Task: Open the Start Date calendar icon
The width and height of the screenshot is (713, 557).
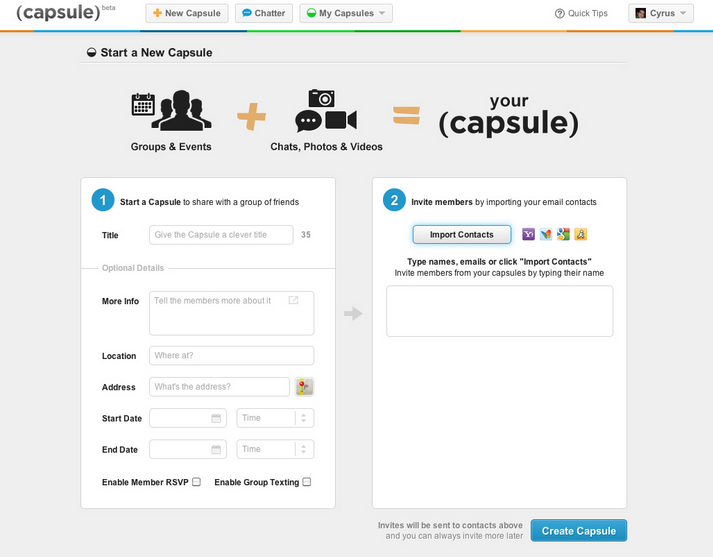Action: (216, 418)
